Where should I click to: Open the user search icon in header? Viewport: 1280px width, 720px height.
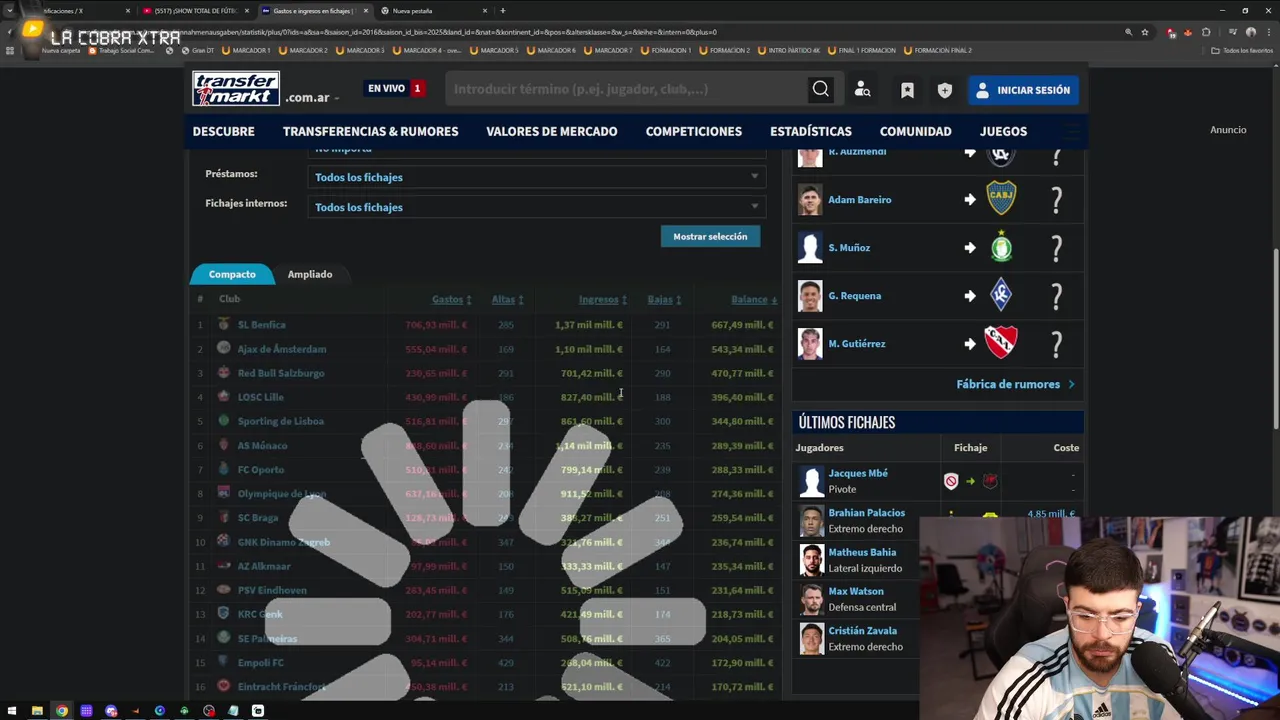pyautogui.click(x=862, y=90)
